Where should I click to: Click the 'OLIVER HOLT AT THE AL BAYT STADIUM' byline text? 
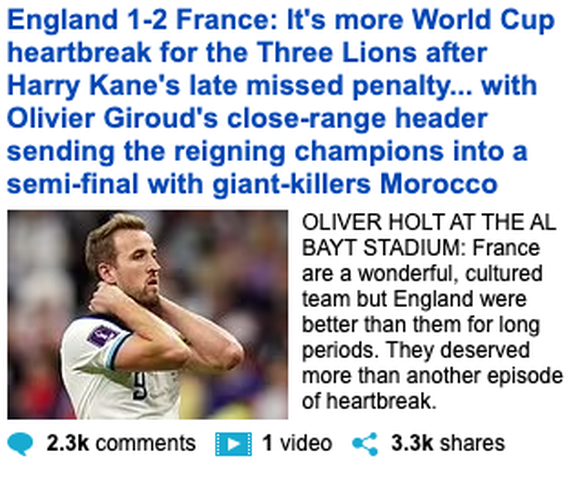429,235
